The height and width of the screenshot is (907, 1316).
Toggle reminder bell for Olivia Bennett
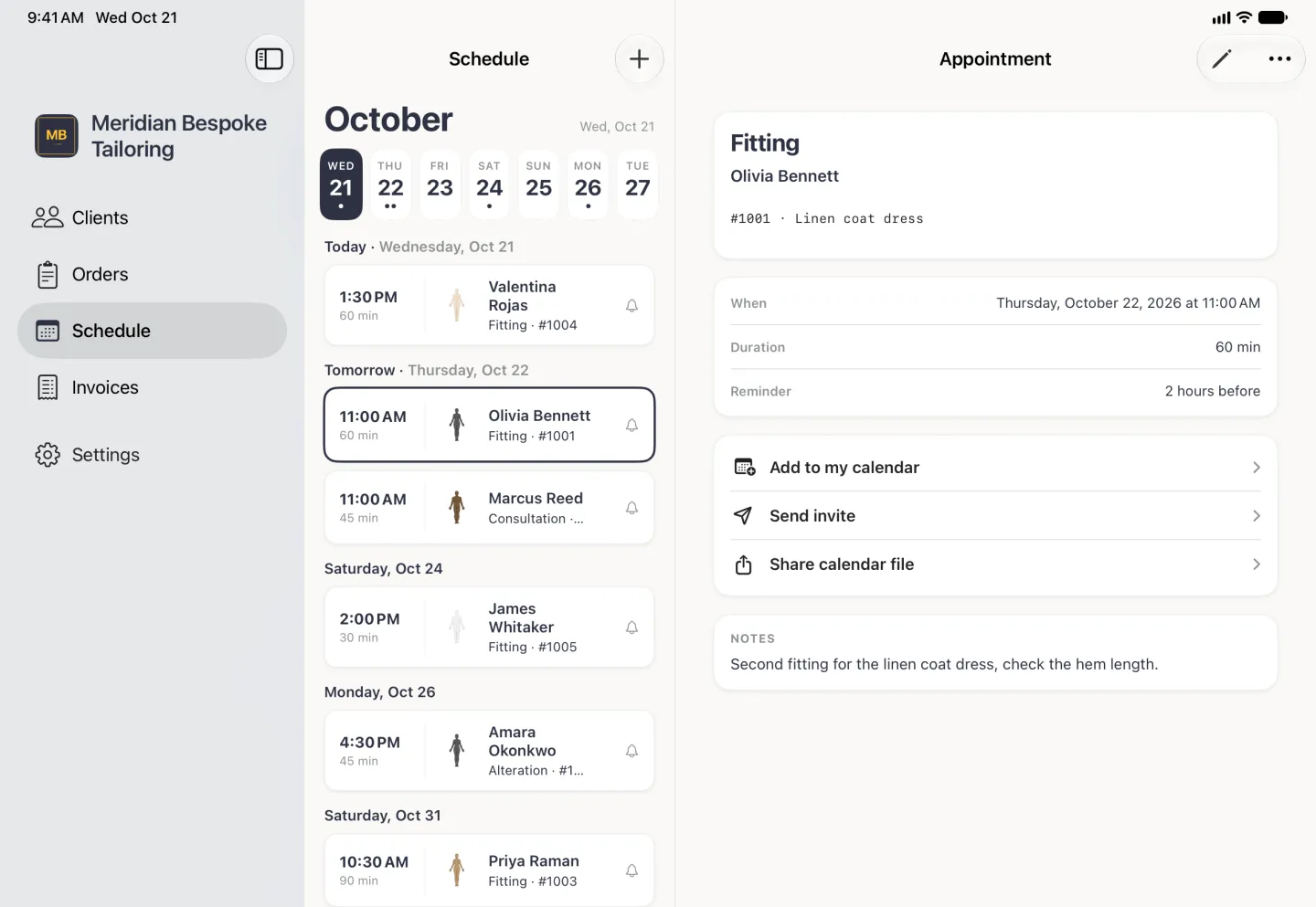click(631, 426)
